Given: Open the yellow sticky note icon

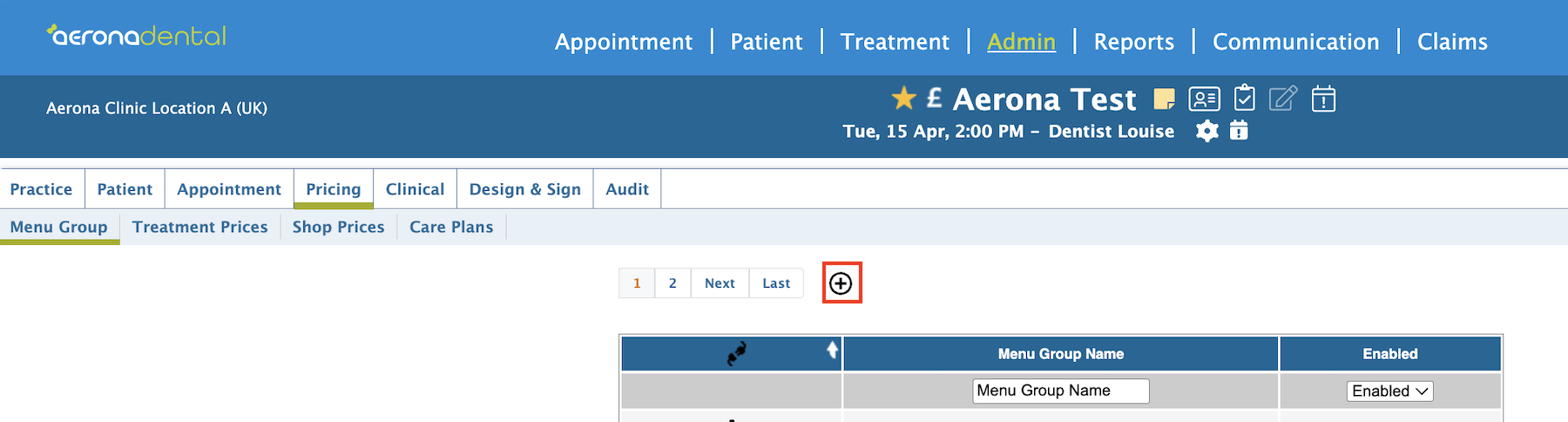Looking at the screenshot, I should [1164, 99].
